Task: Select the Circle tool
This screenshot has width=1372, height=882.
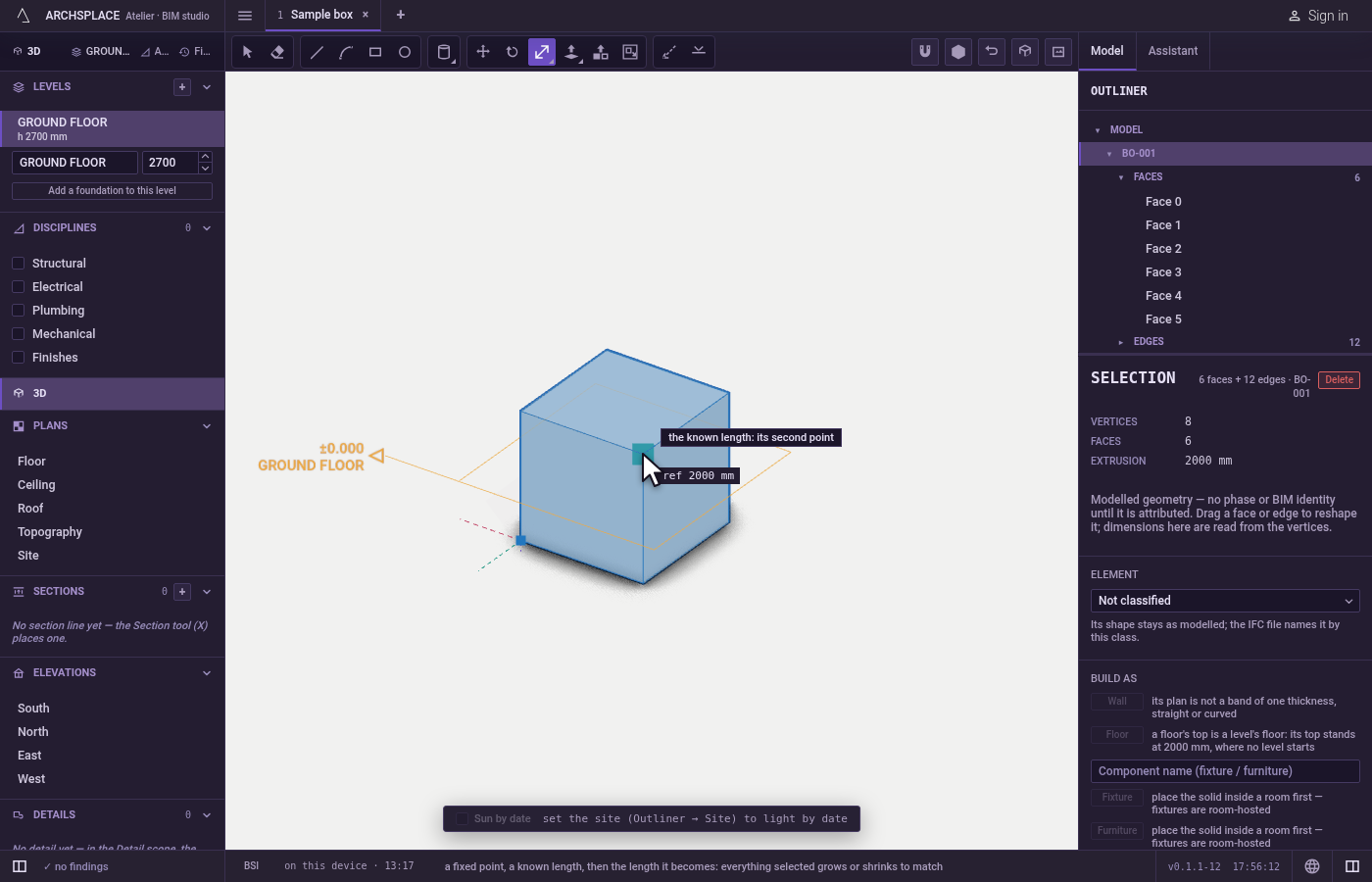Action: 405,52
